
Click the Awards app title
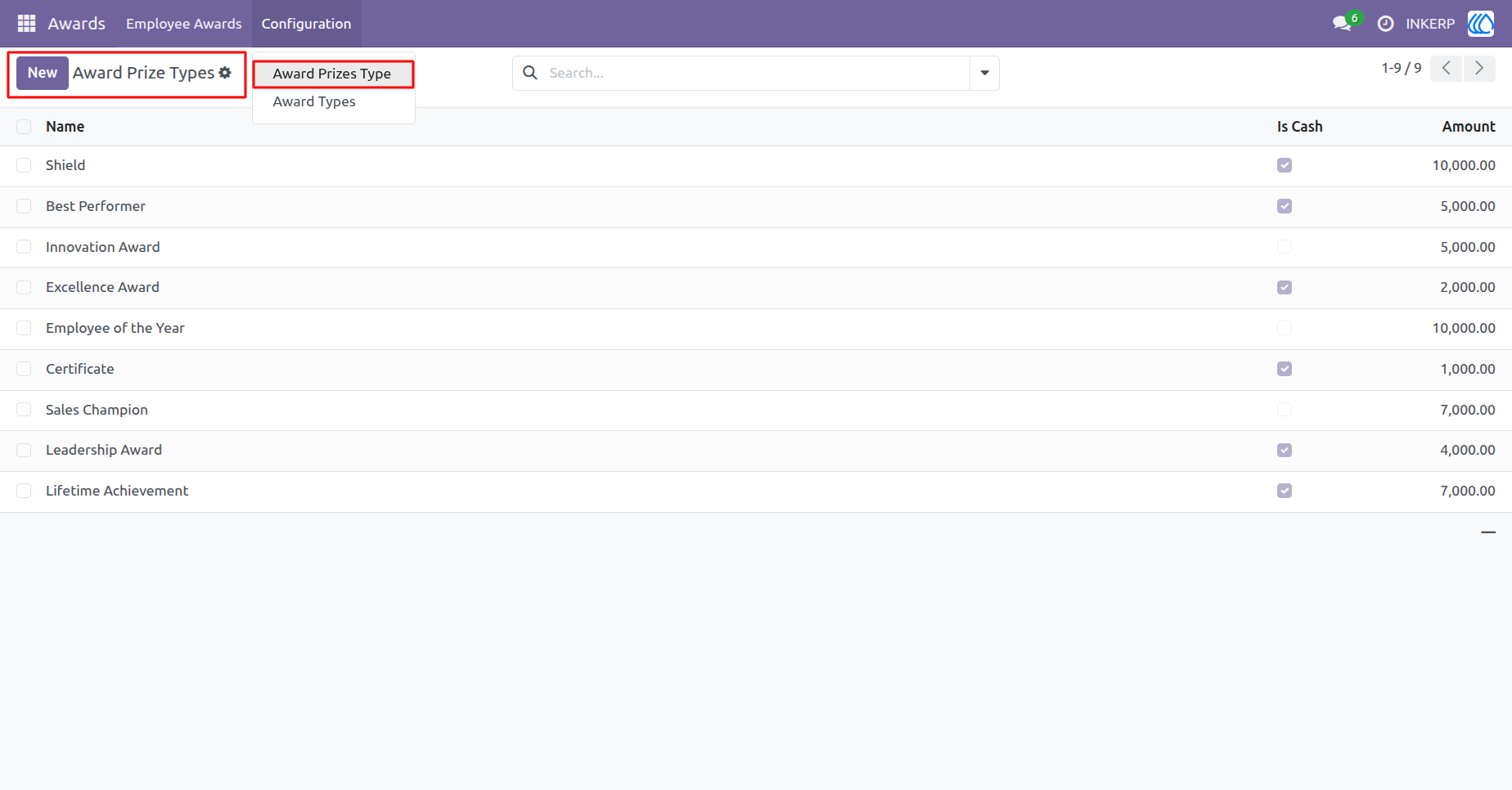coord(76,24)
